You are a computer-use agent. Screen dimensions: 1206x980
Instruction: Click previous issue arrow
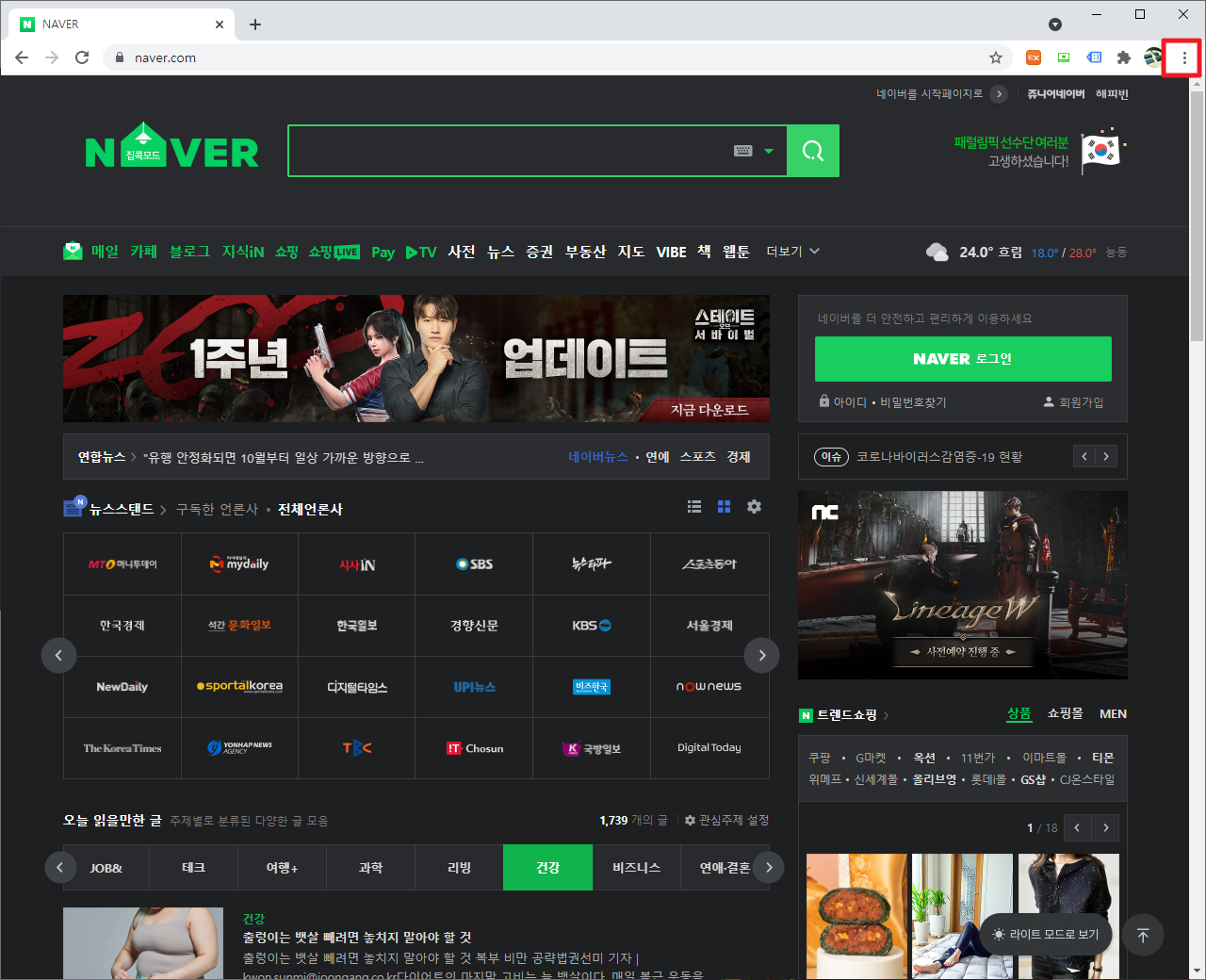click(x=1084, y=457)
